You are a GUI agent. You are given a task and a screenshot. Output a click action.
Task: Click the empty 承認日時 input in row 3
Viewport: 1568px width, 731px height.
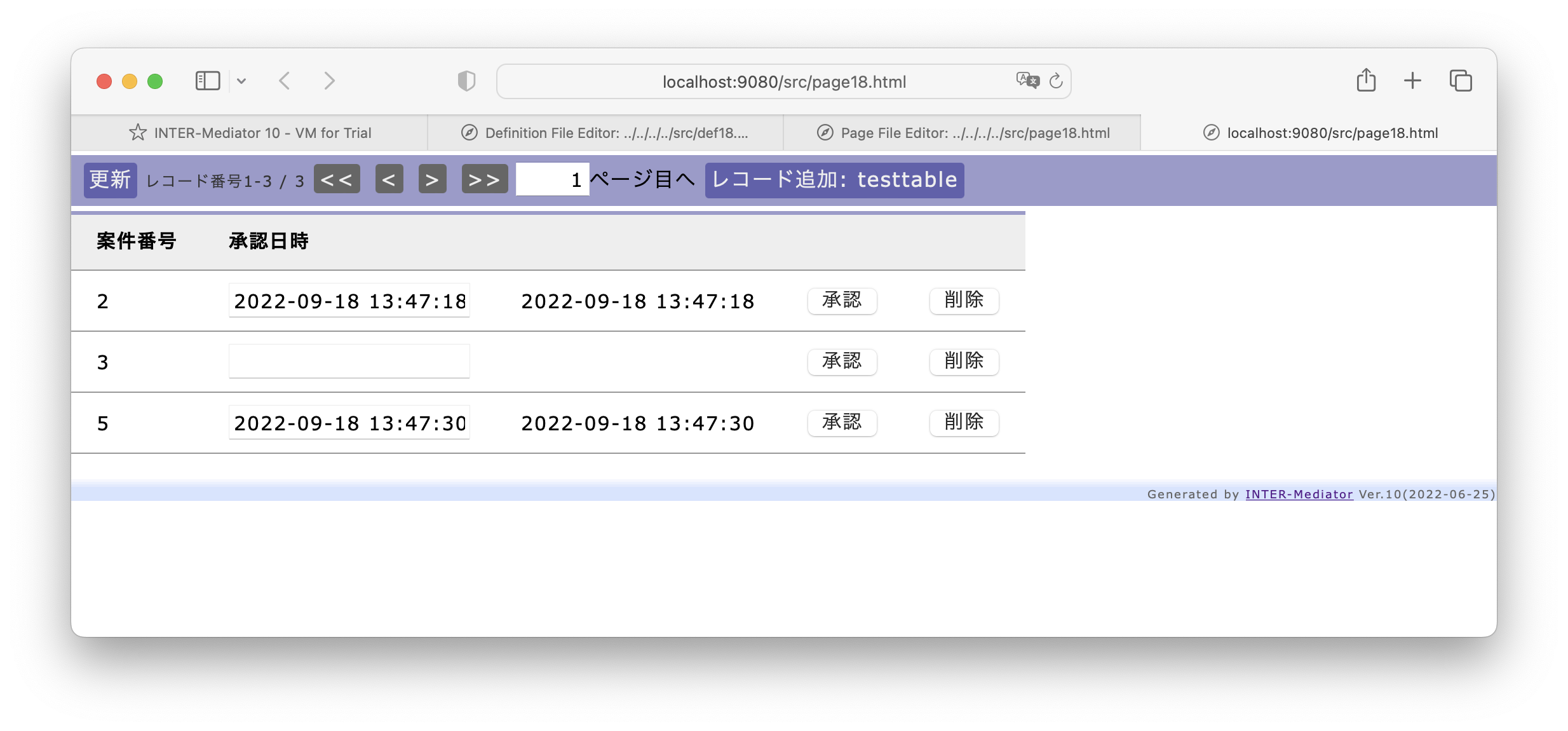349,361
